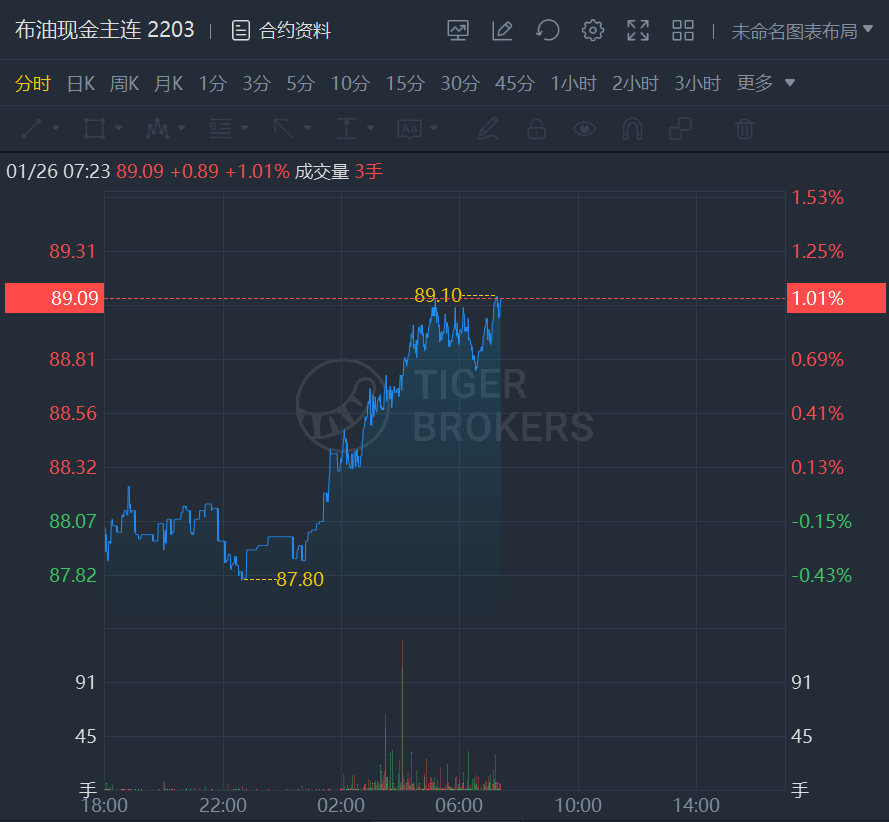The height and width of the screenshot is (822, 889).
Task: Enter fullscreen with the expand arrows icon
Action: (638, 31)
